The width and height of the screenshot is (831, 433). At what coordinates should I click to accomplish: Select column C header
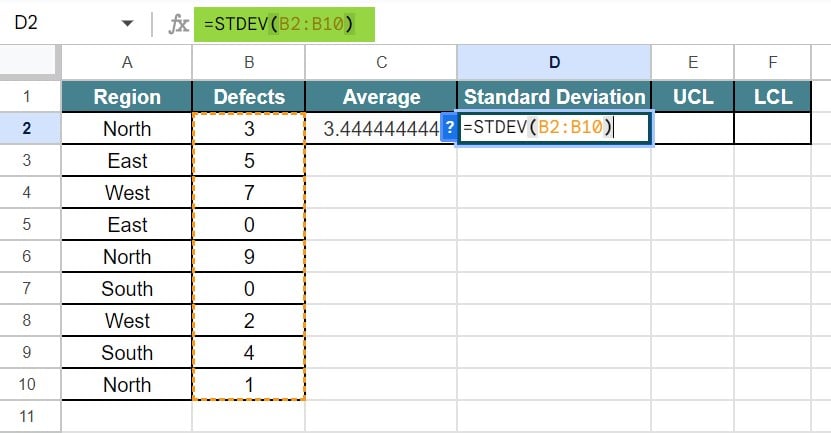tap(381, 63)
